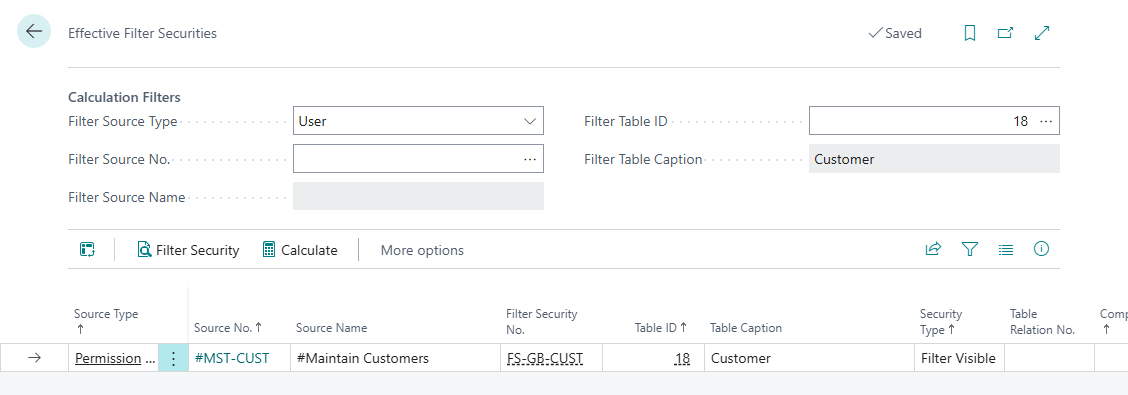Click the Filter Source No. lookup ellipsis
The image size is (1128, 395).
tap(529, 159)
